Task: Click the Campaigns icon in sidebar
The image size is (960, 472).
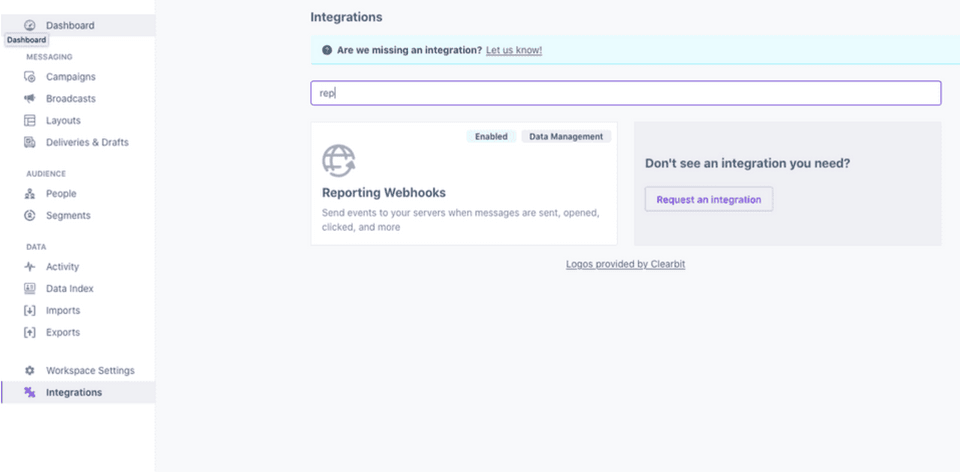Action: click(x=29, y=77)
